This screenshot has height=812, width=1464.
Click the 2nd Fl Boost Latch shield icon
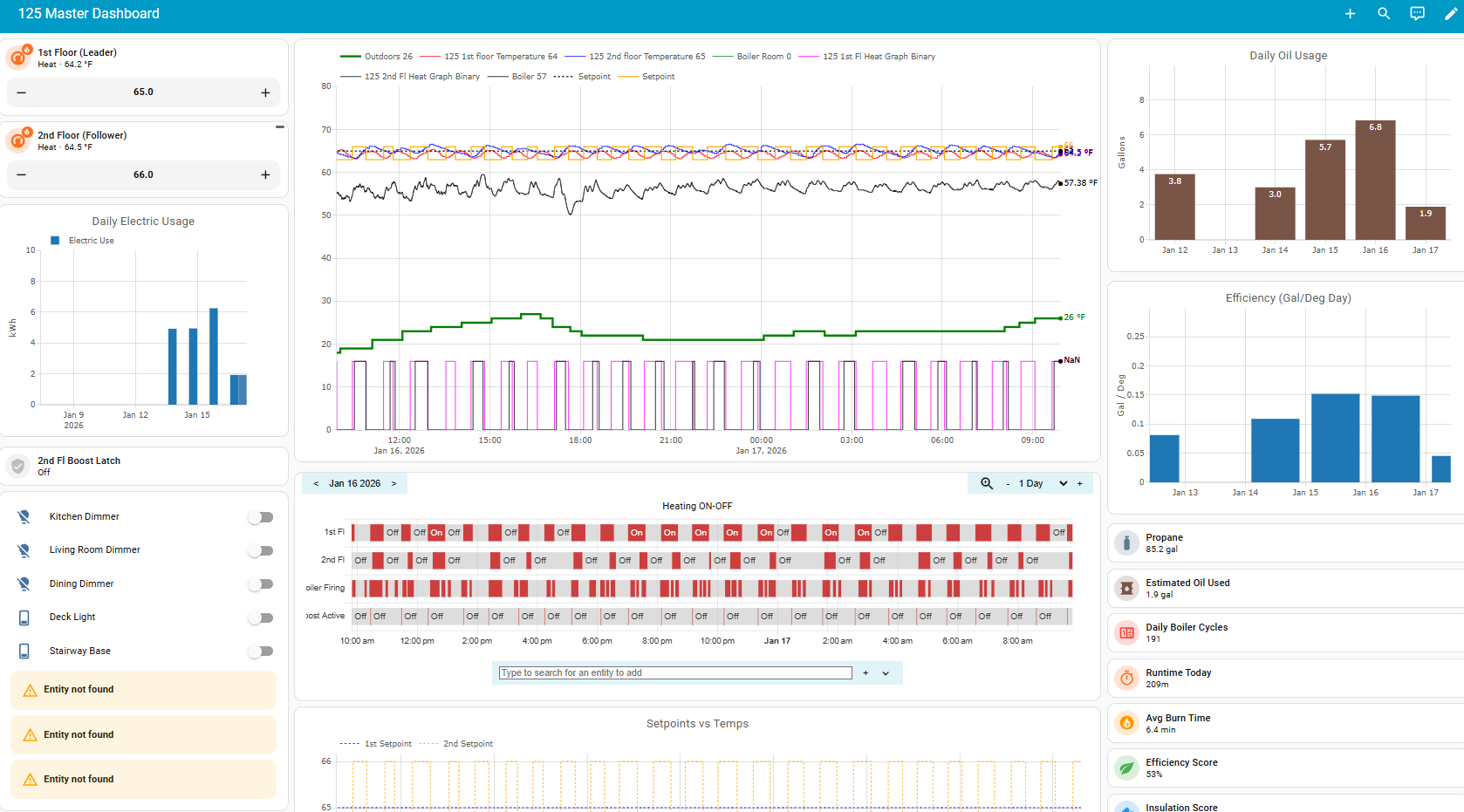tap(18, 467)
